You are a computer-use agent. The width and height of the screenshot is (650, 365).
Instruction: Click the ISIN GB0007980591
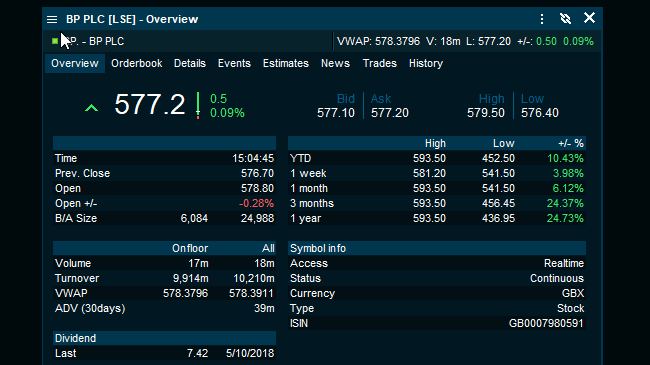(546, 323)
